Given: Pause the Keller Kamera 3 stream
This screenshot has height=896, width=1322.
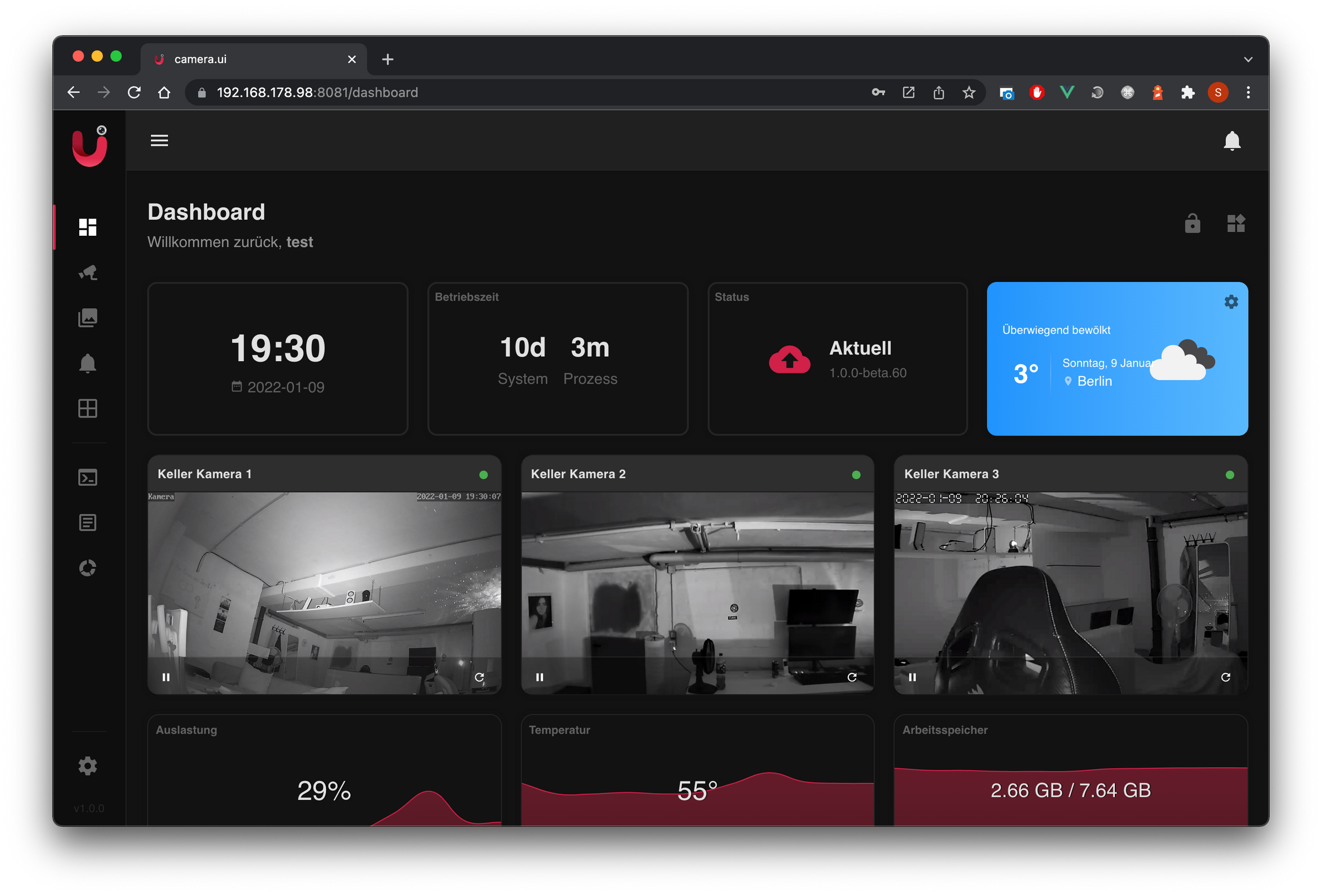Looking at the screenshot, I should coord(912,677).
